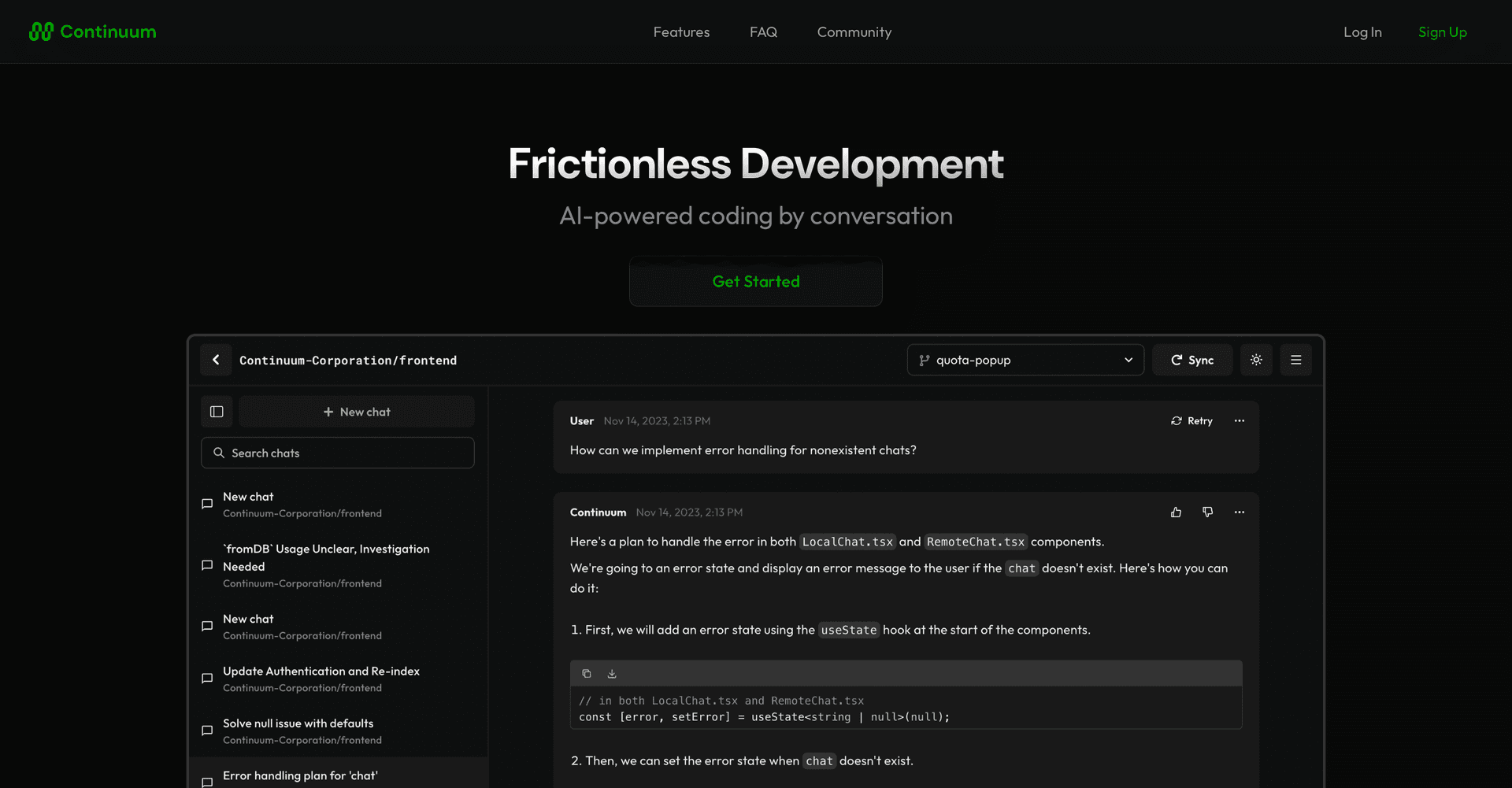Click the Continuum brand name text
The width and height of the screenshot is (1512, 788).
pyautogui.click(x=108, y=31)
